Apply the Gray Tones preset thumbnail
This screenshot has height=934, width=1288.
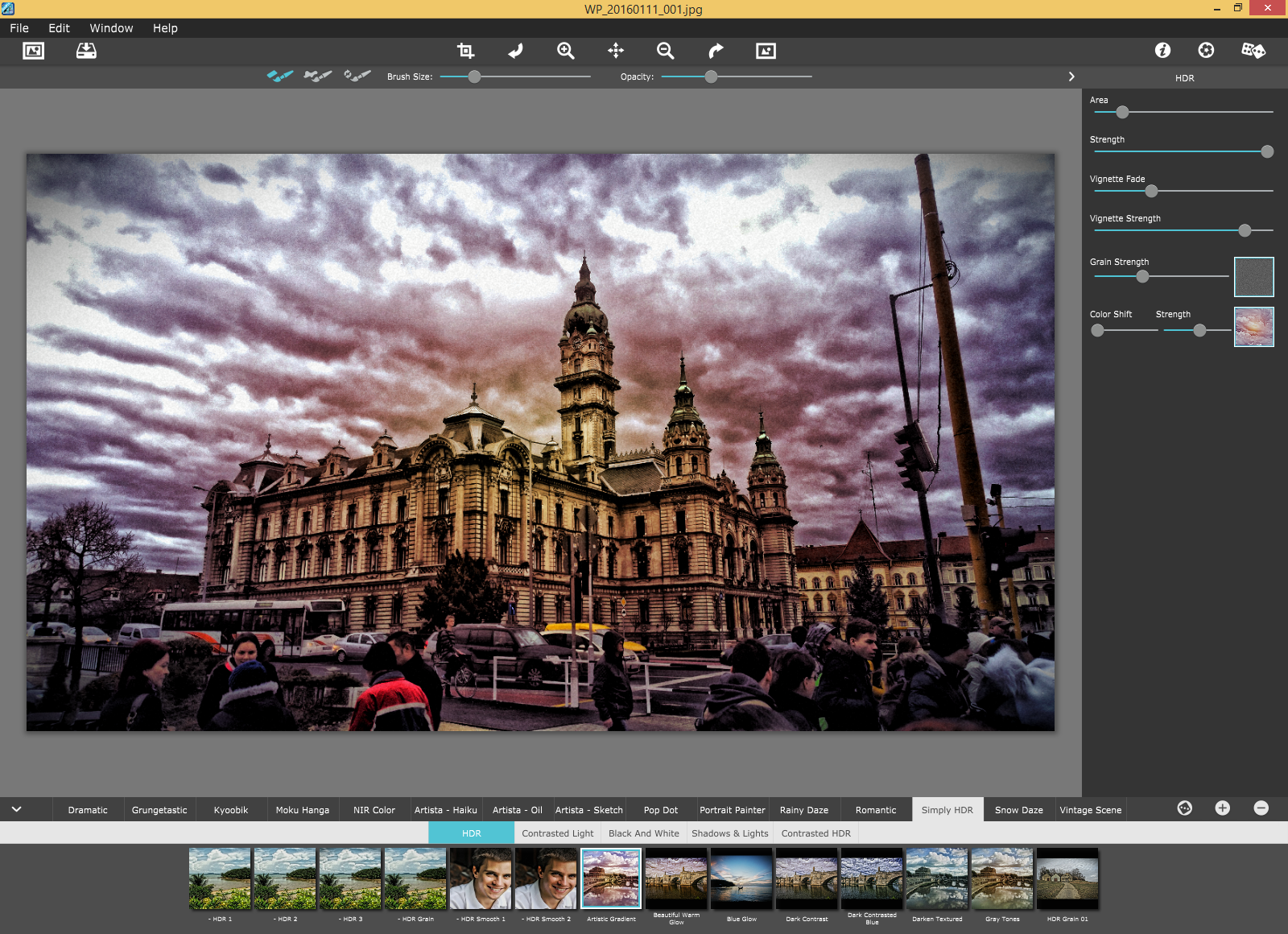point(1002,879)
